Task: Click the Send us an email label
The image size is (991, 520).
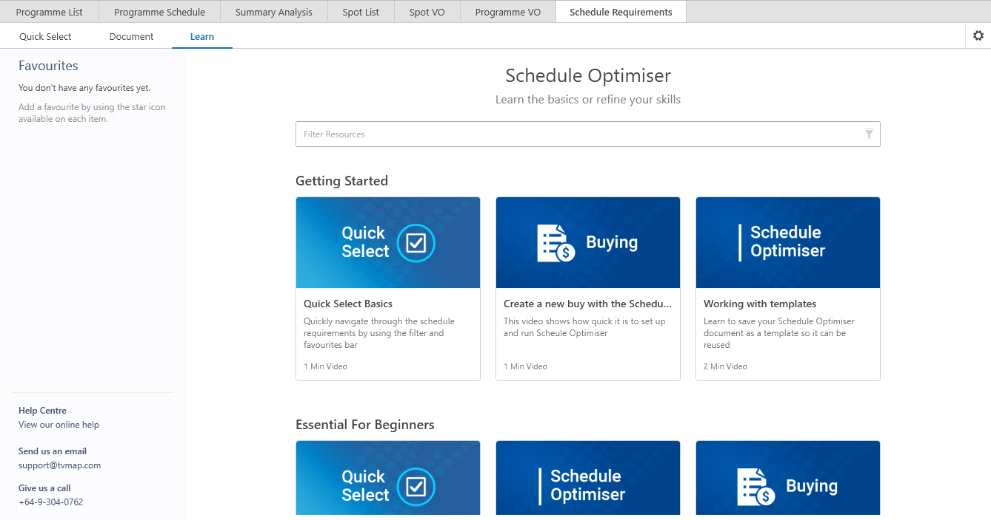Action: 52,451
